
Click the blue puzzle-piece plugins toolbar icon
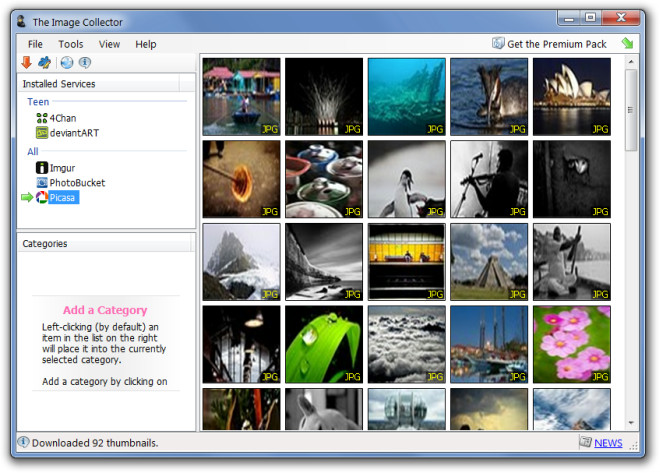point(45,63)
